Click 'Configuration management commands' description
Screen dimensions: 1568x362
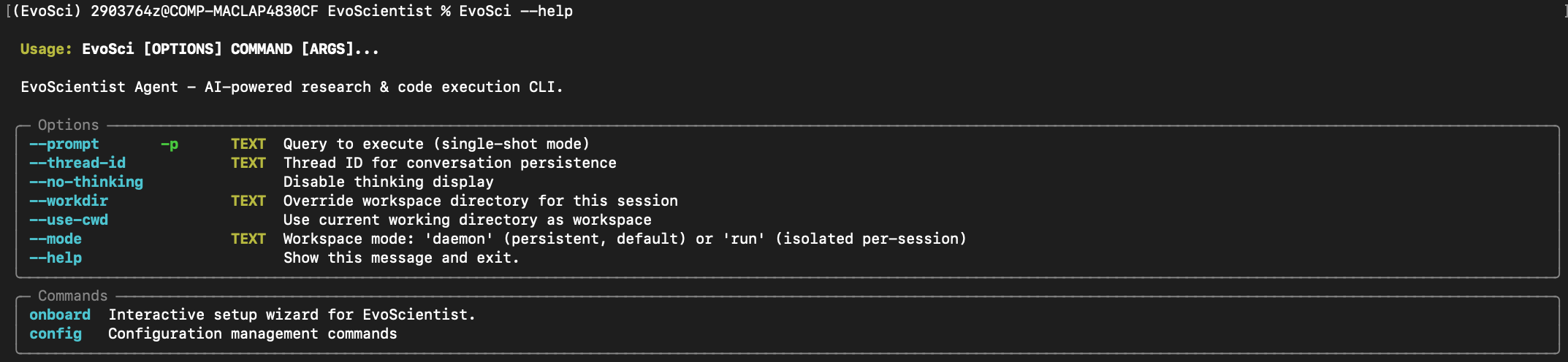click(x=253, y=334)
